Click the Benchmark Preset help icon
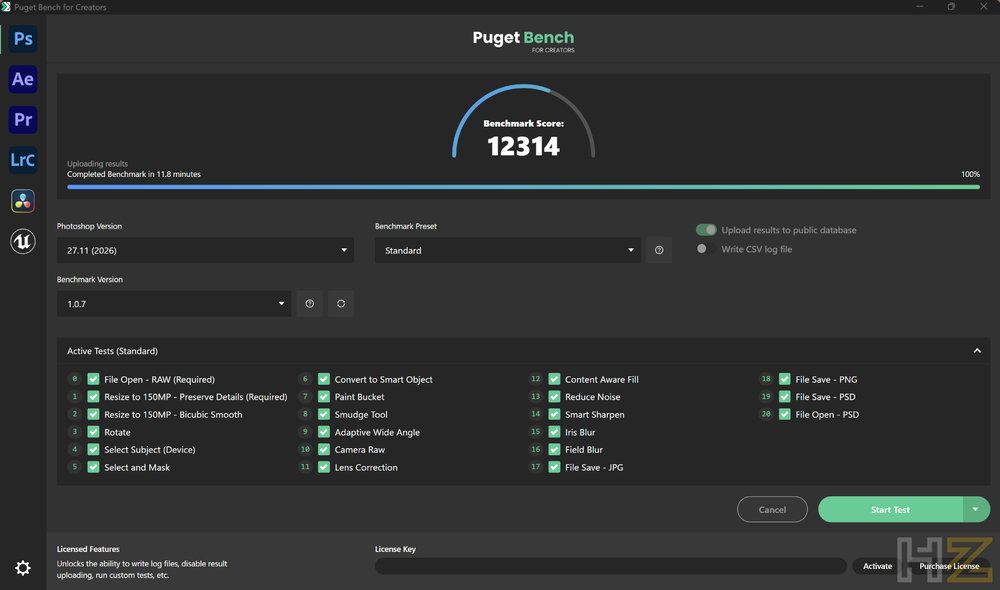 (x=659, y=250)
